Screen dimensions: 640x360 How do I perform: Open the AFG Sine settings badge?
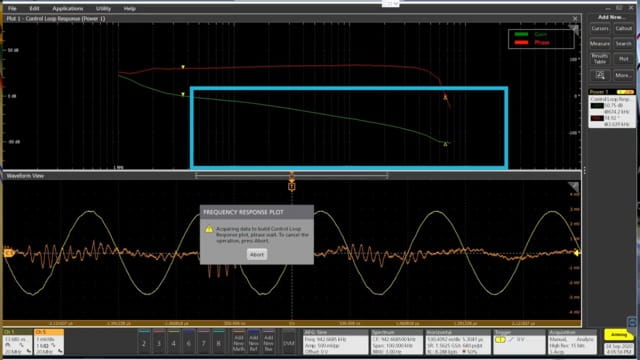(335, 342)
